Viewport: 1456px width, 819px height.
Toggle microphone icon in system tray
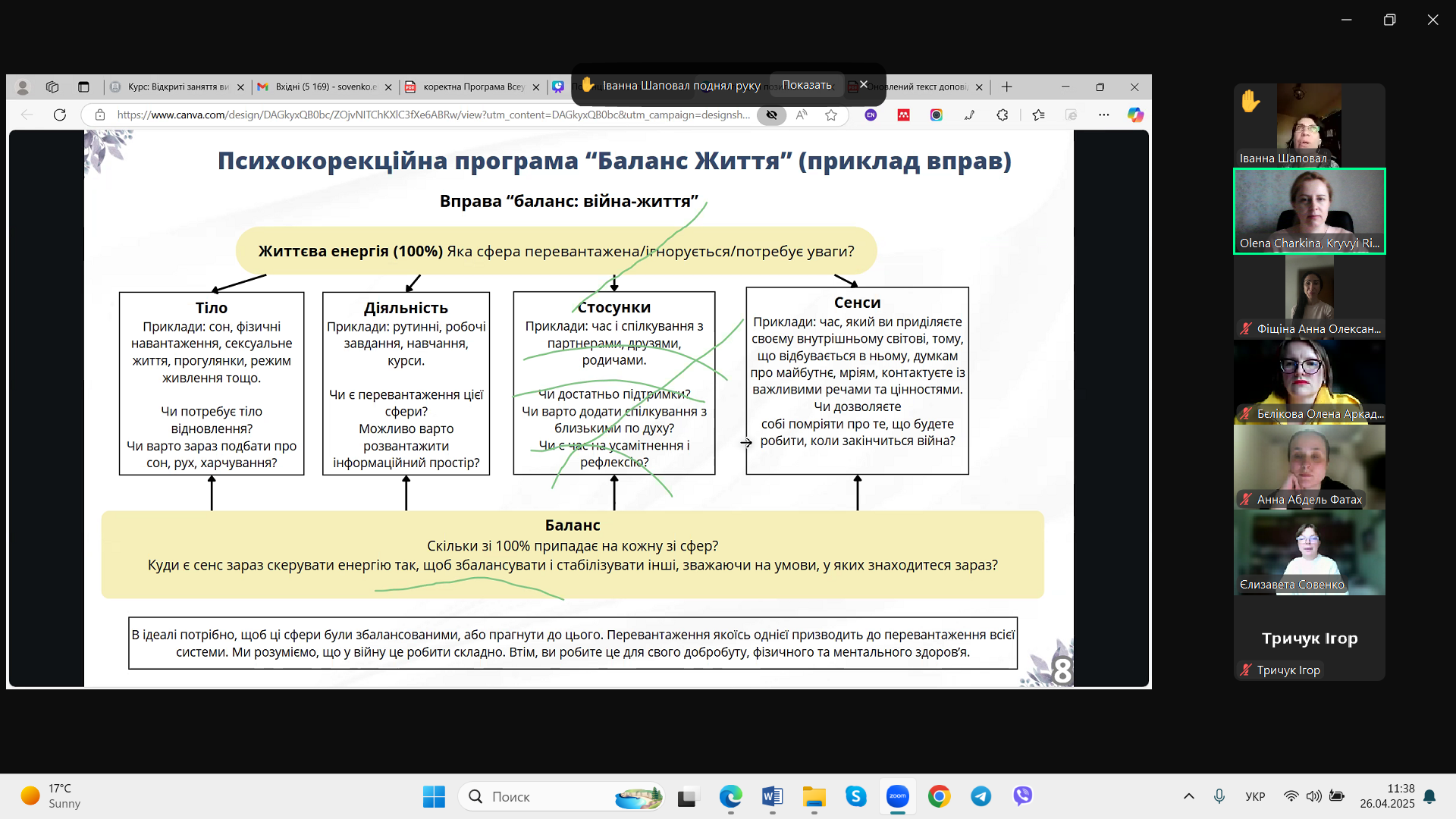click(x=1219, y=796)
